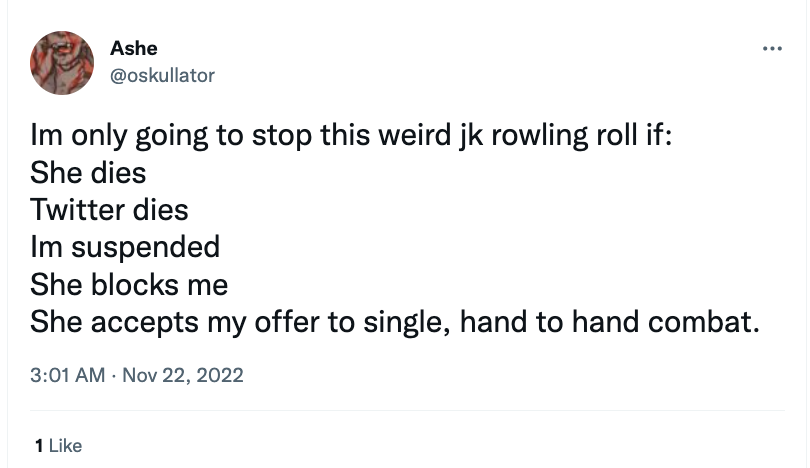Screen dimensions: 810x468
Task: Click the Nov 22, 2022 date
Action: (183, 376)
